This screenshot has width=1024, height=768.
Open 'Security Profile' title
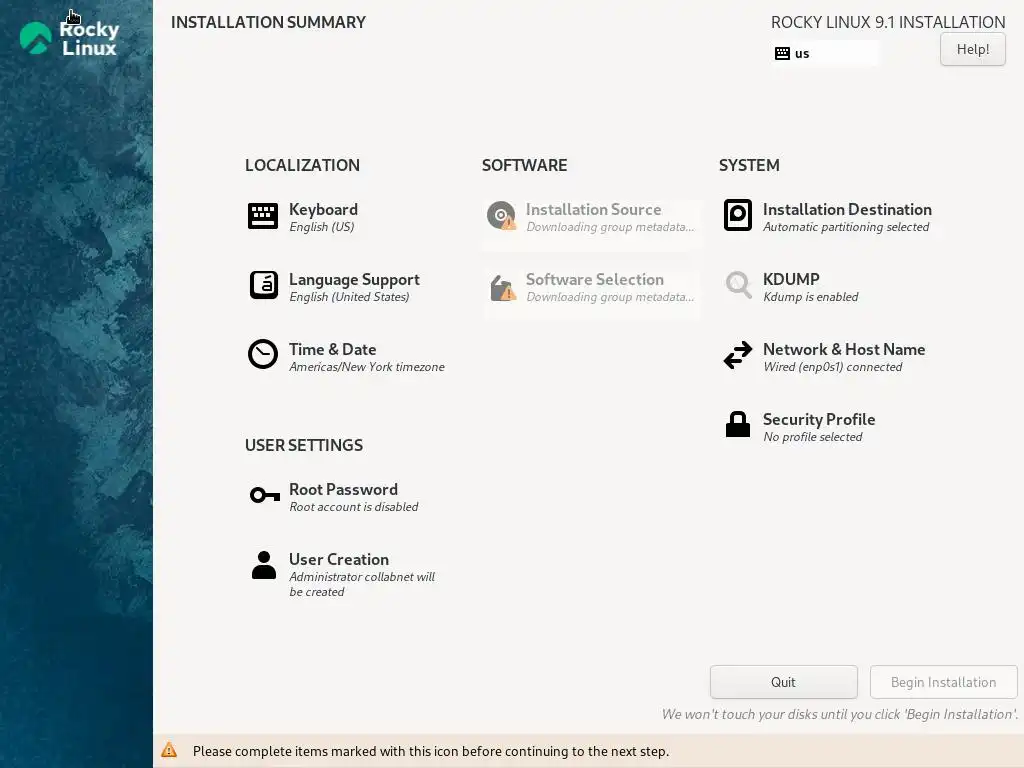coord(819,419)
